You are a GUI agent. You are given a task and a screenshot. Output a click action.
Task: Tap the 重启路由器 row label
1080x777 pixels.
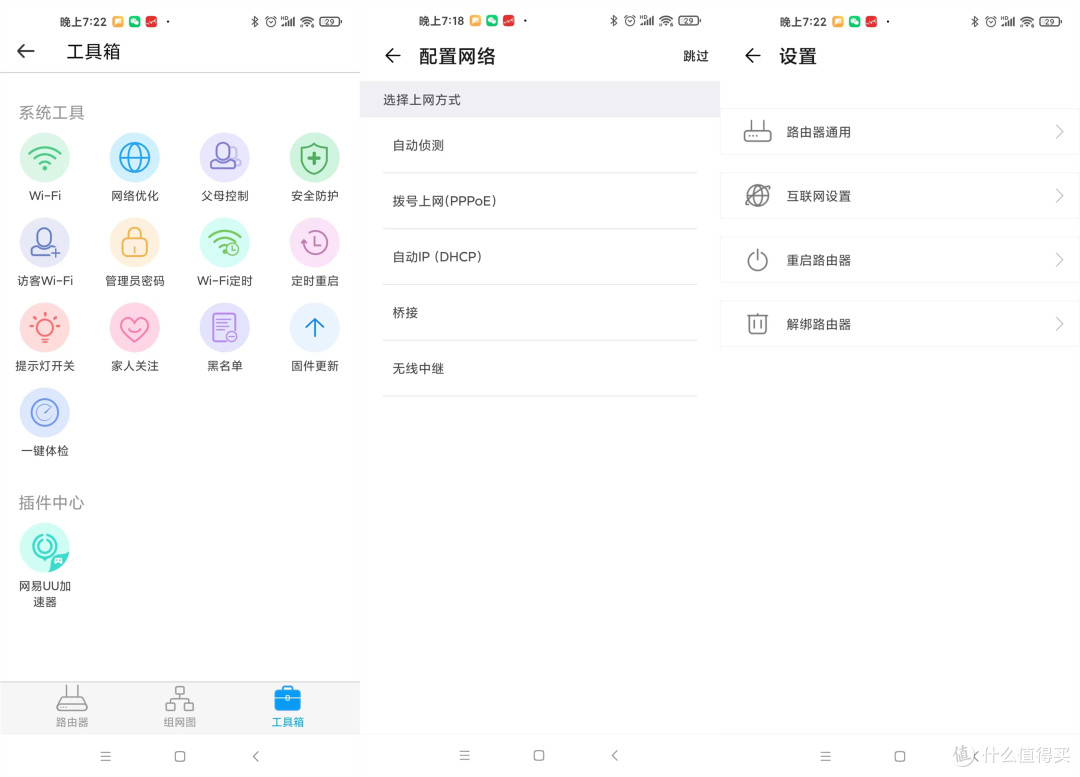[x=818, y=260]
